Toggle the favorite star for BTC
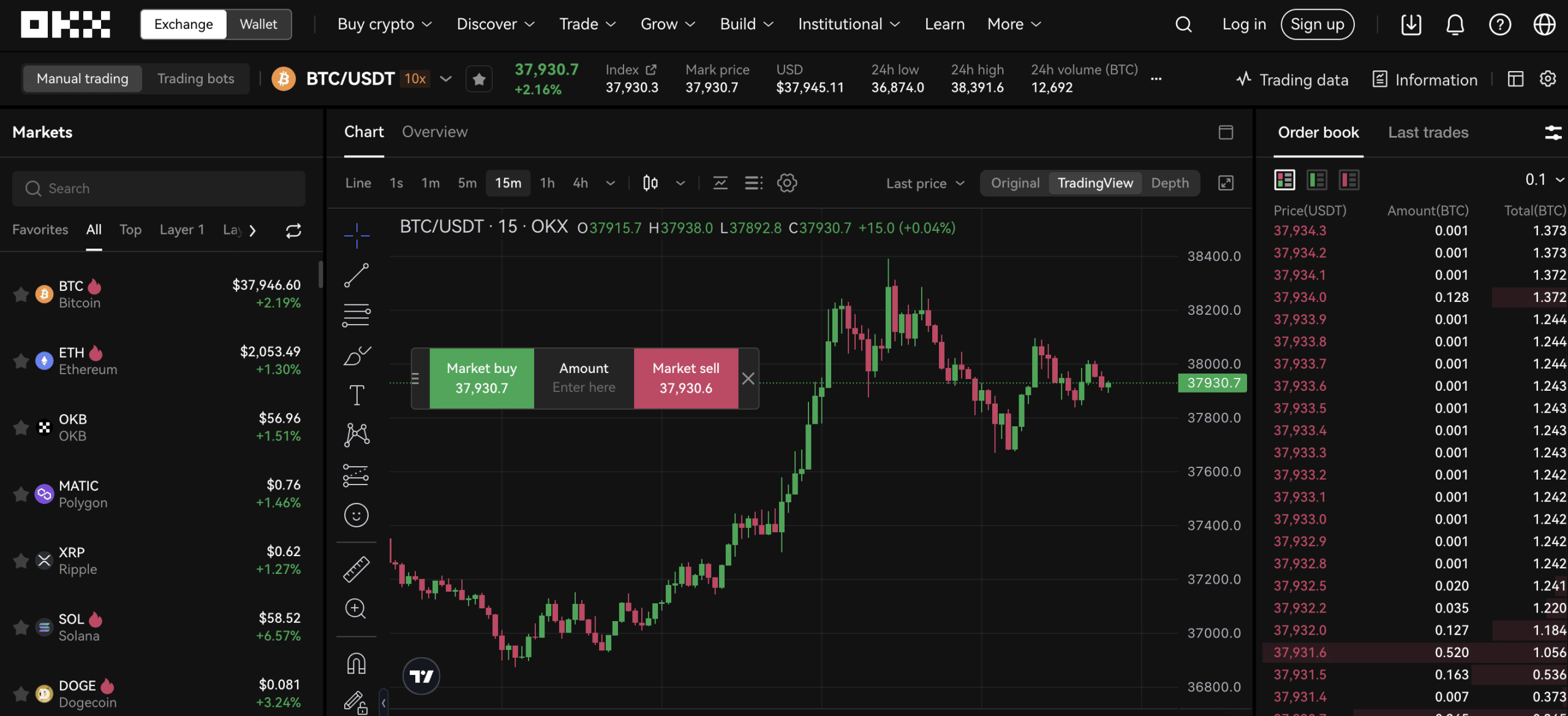 tap(17, 293)
